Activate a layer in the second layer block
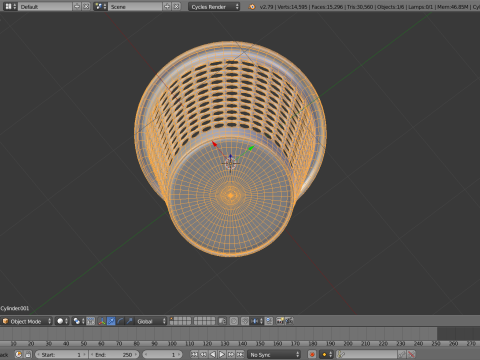 (x=204, y=321)
